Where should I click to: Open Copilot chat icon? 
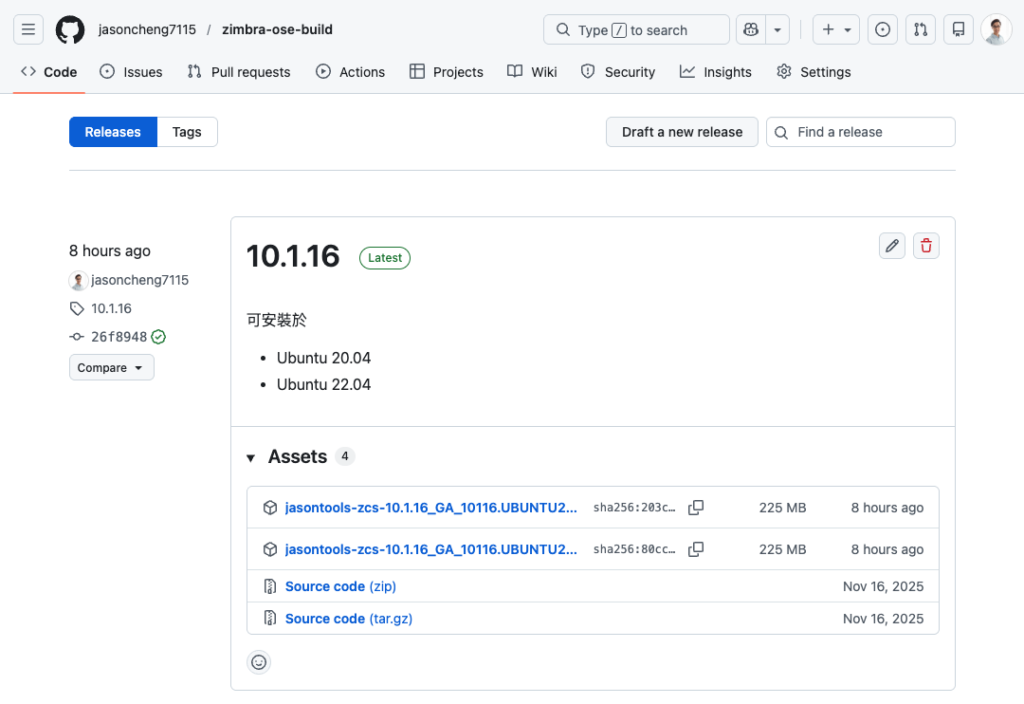(751, 29)
